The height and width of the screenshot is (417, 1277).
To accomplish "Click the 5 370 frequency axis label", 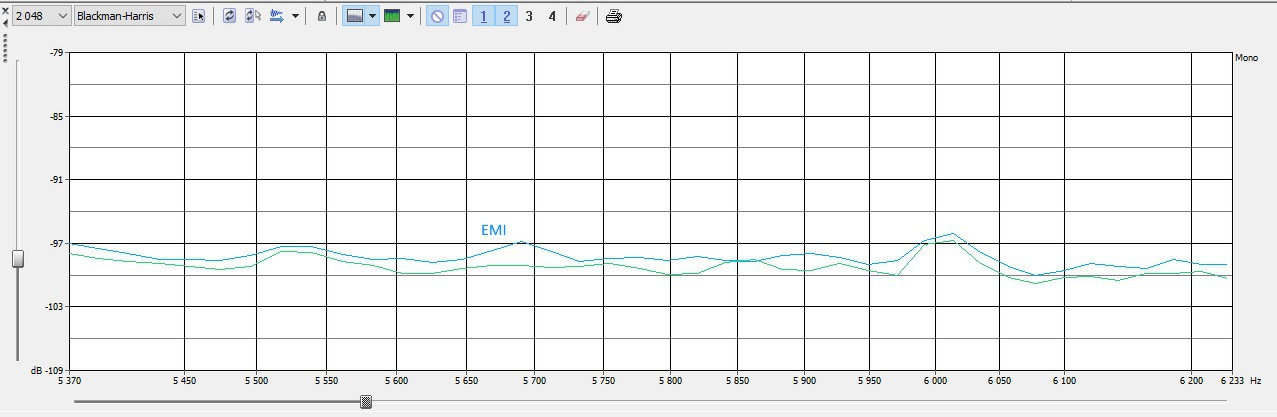I will click(72, 381).
